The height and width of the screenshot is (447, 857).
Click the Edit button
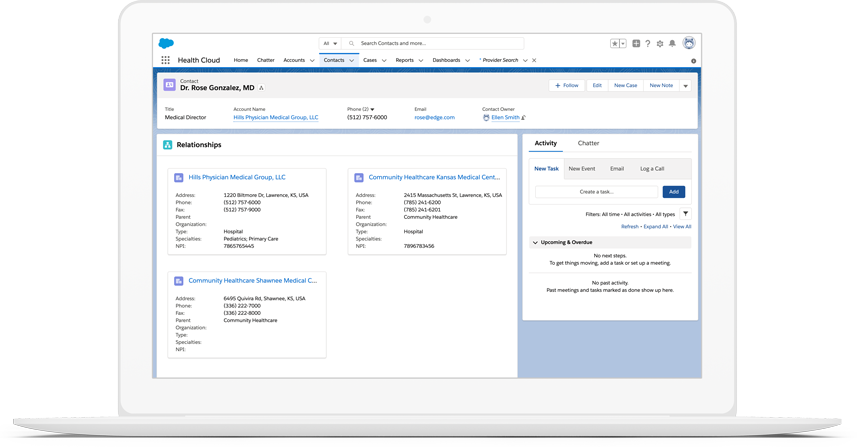click(x=597, y=86)
